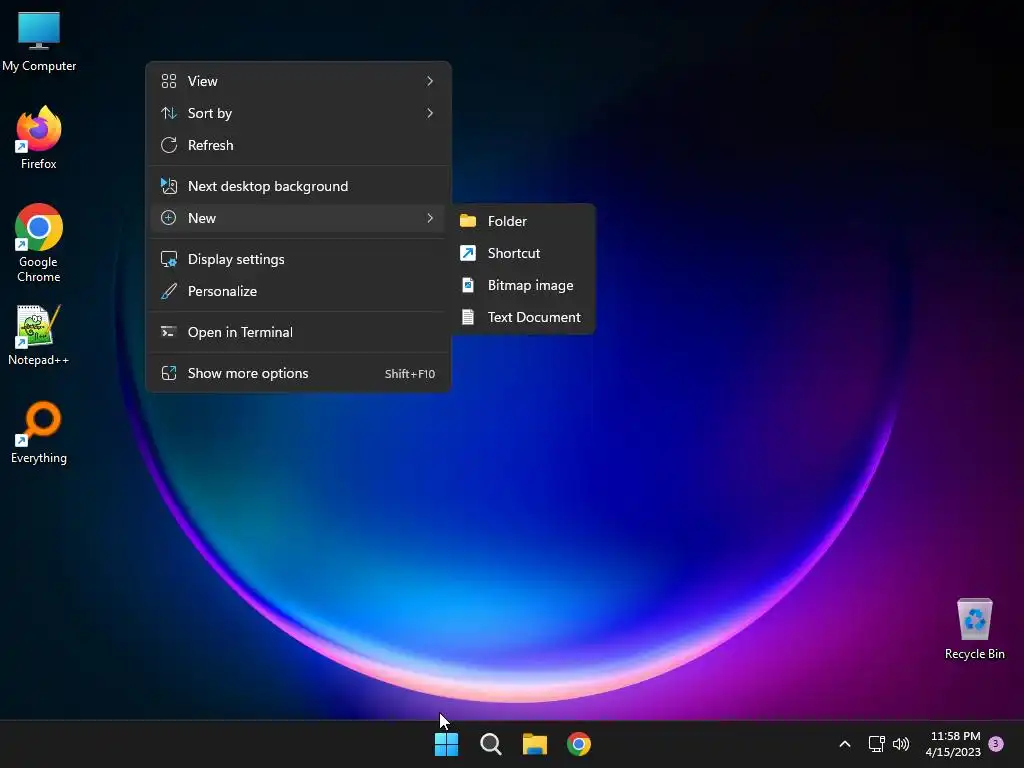Create a new Shortcut from the submenu
This screenshot has height=768, width=1024.
pyautogui.click(x=523, y=253)
